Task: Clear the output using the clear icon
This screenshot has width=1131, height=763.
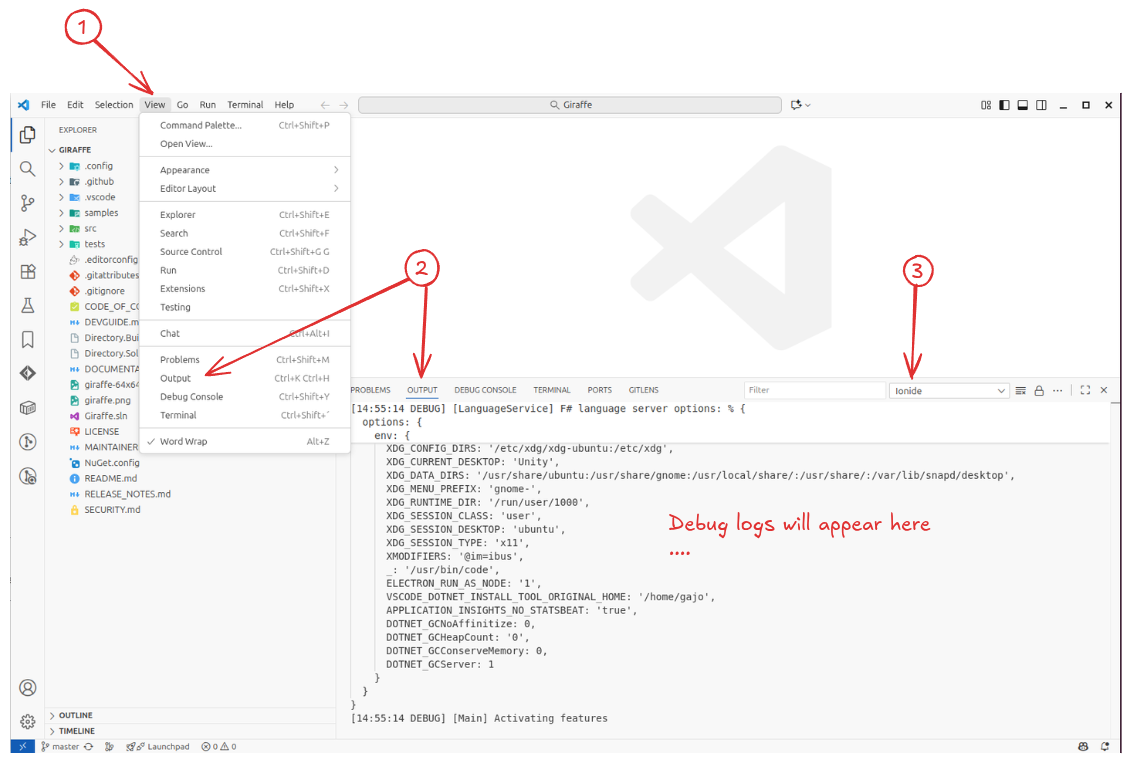Action: pyautogui.click(x=1021, y=391)
